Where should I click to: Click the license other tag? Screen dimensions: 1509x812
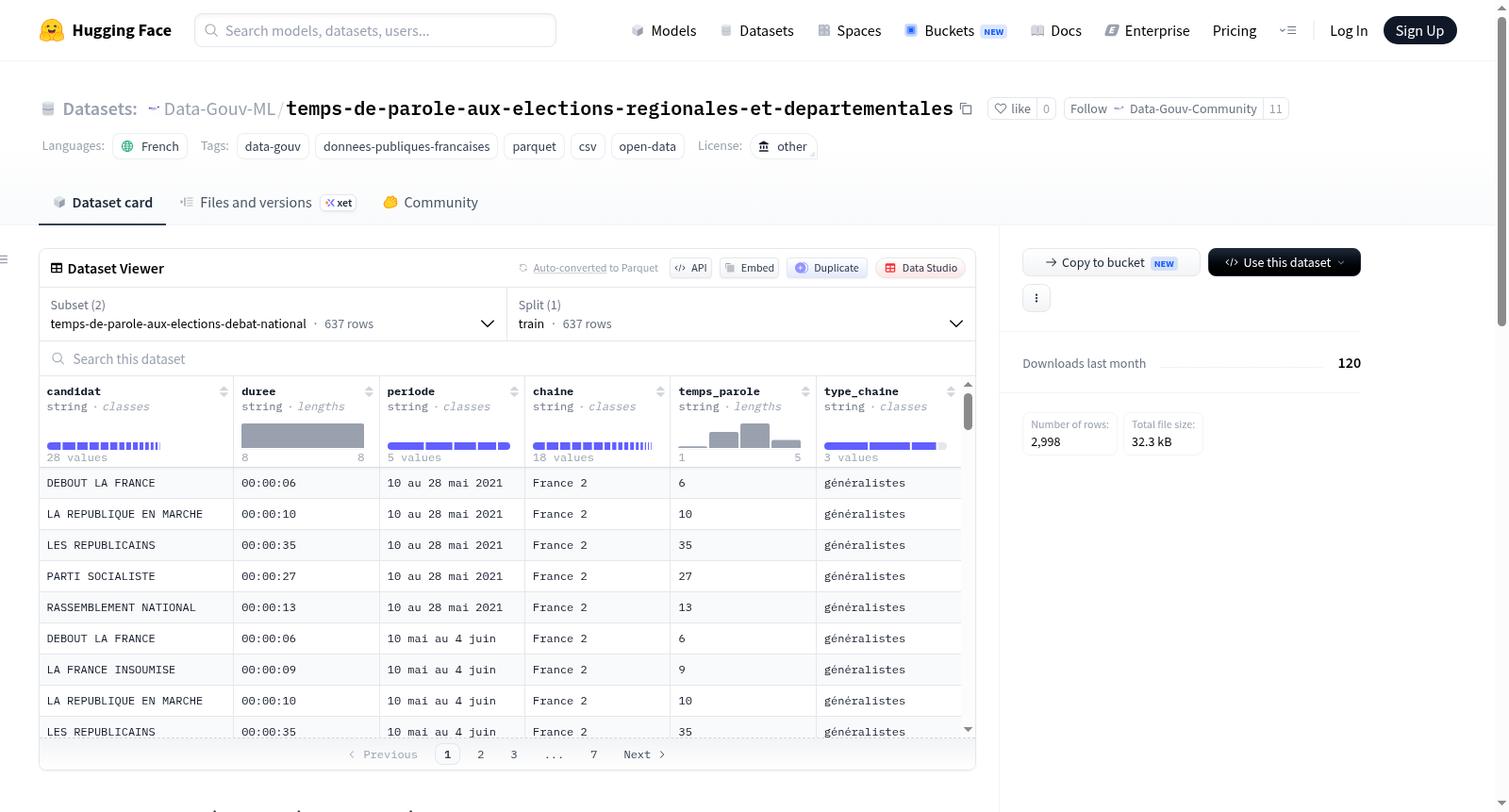783,146
